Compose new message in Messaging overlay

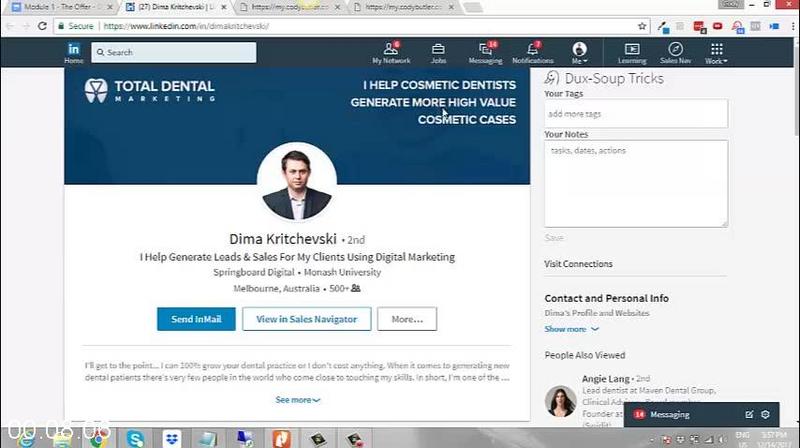pyautogui.click(x=748, y=415)
